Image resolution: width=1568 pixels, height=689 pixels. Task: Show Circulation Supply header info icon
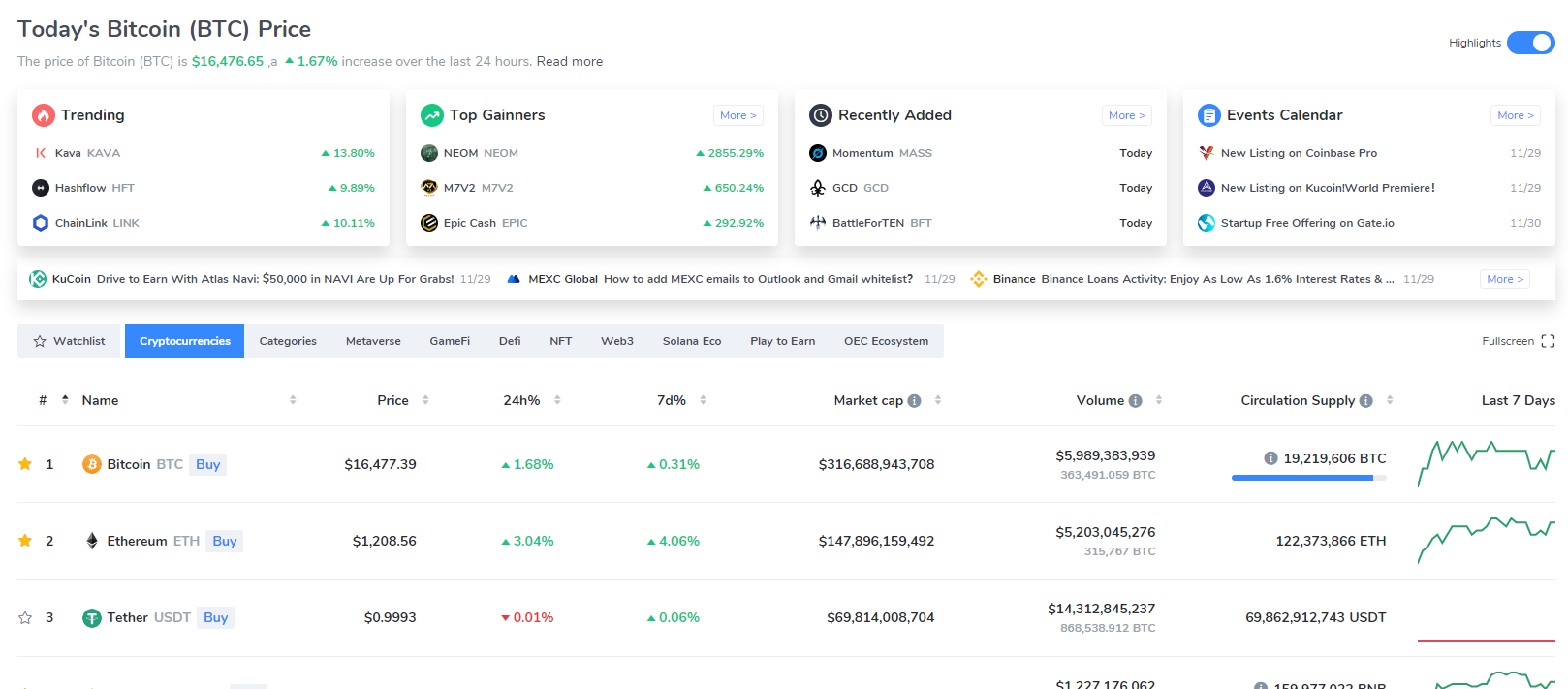(1366, 401)
